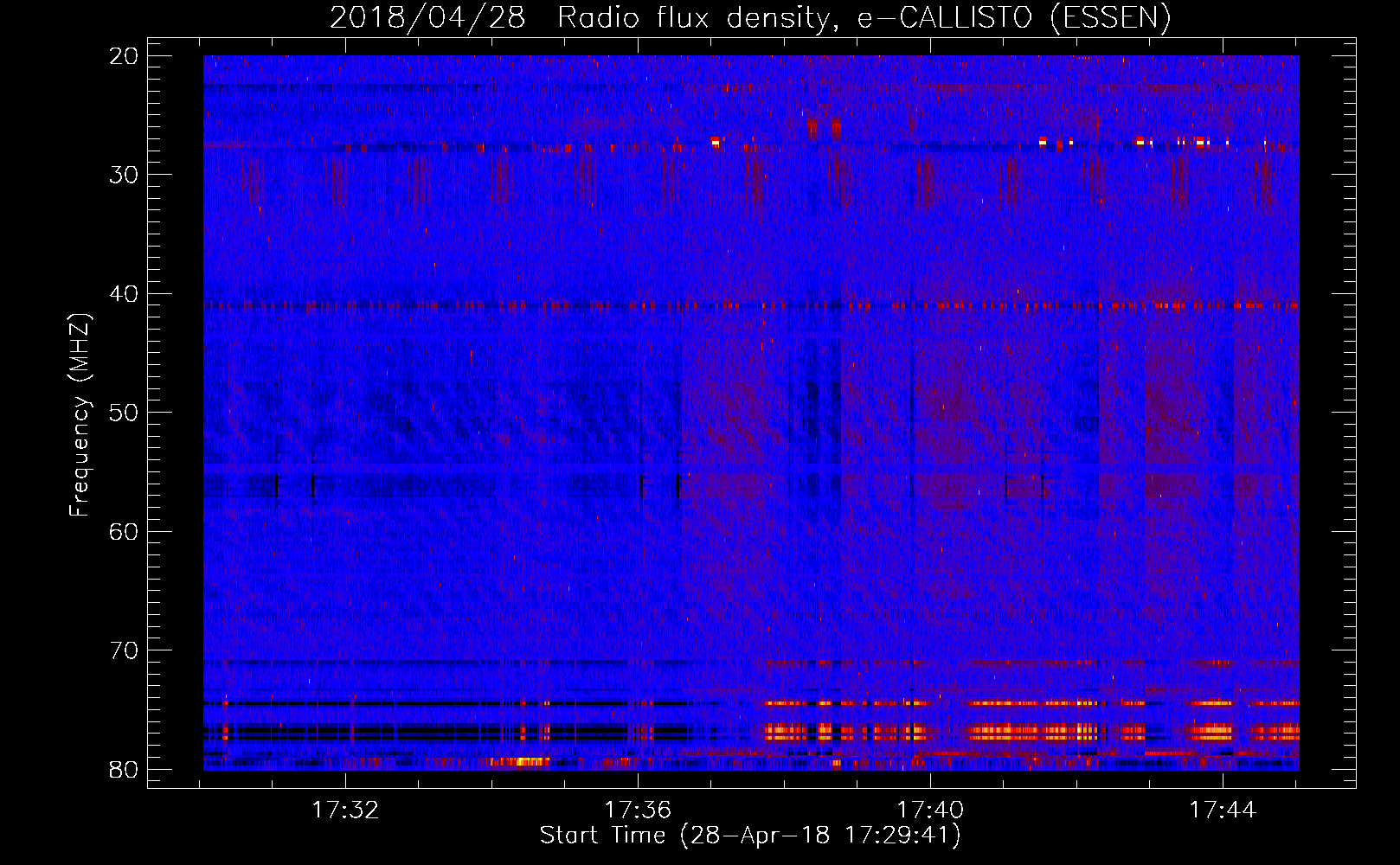Image resolution: width=1400 pixels, height=865 pixels.
Task: Click the 17:44 time tick label
Action: 1223,811
